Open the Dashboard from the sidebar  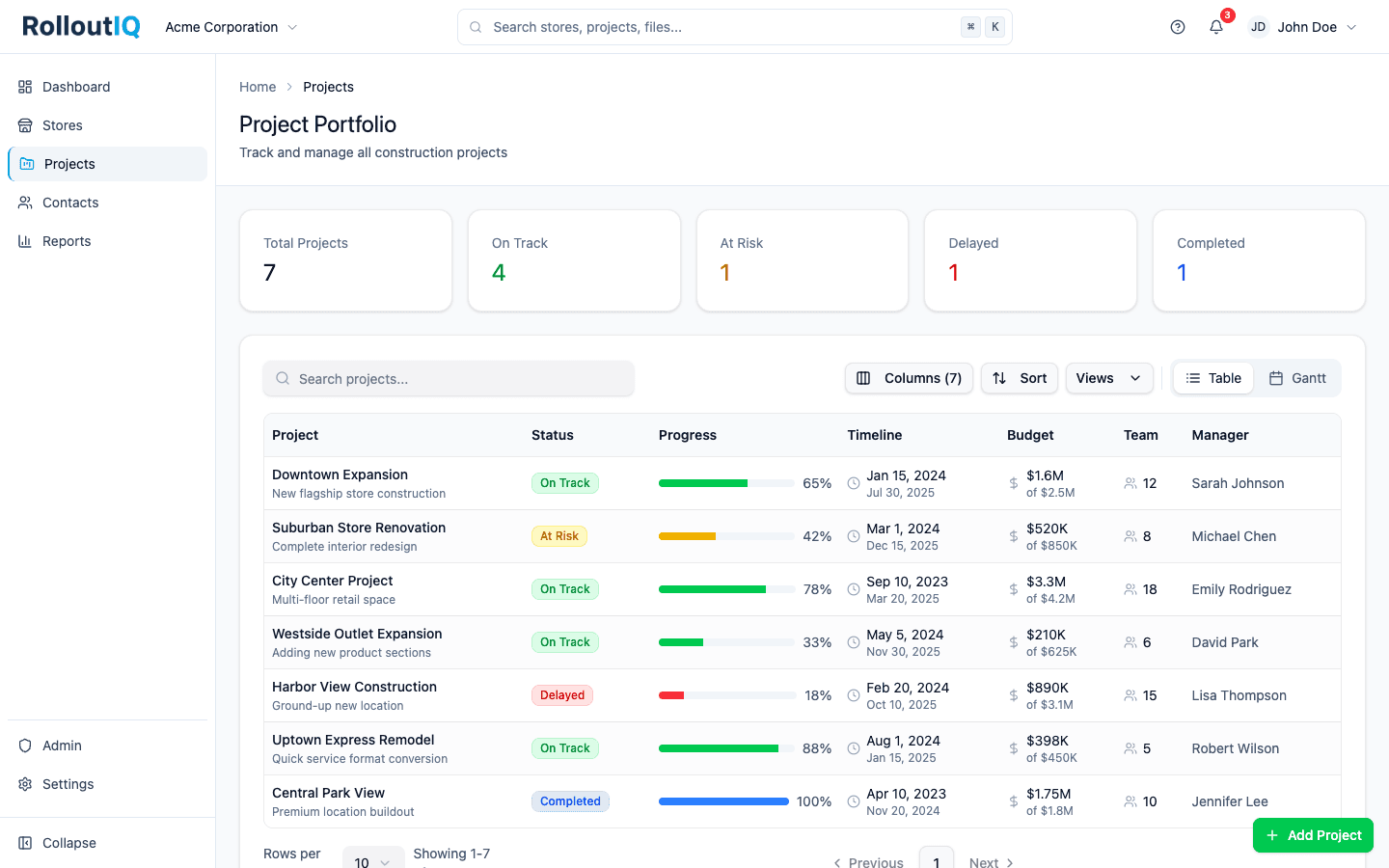click(74, 87)
